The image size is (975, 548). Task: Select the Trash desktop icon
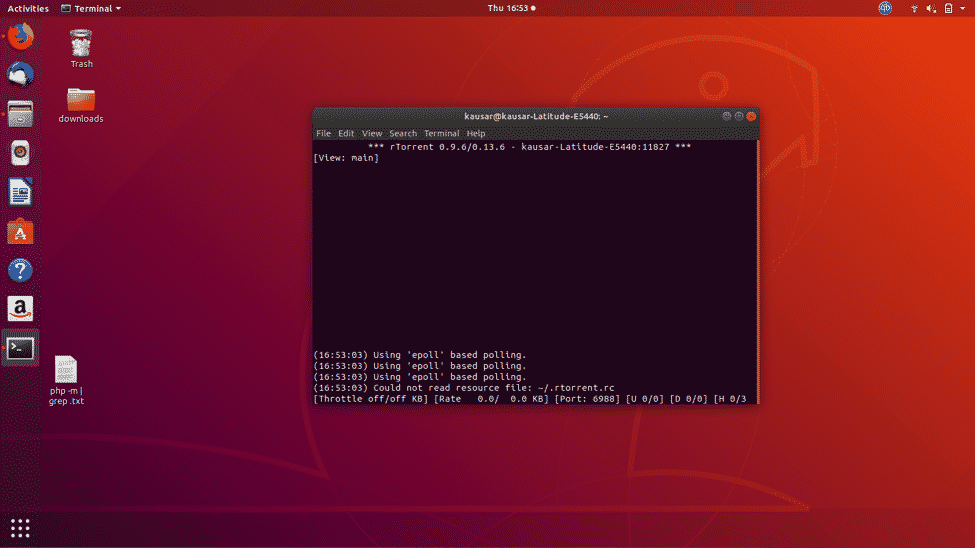tap(81, 49)
